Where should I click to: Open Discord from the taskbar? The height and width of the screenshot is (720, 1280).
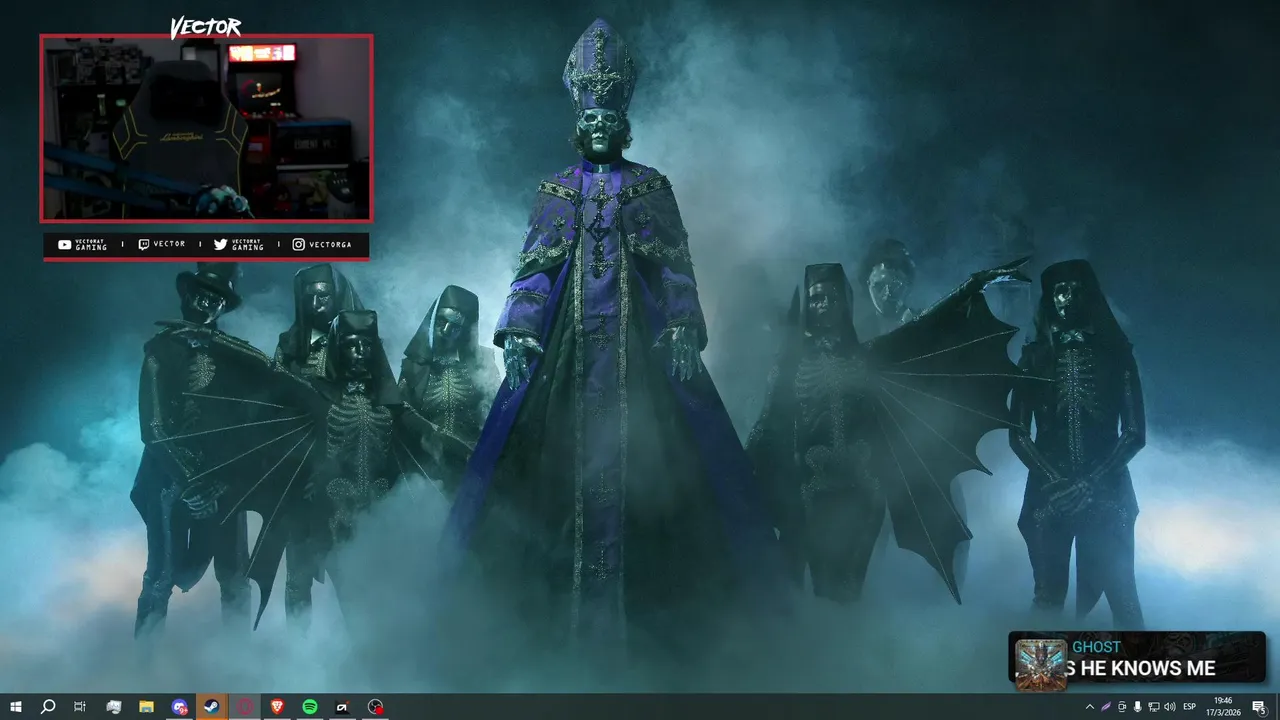179,707
